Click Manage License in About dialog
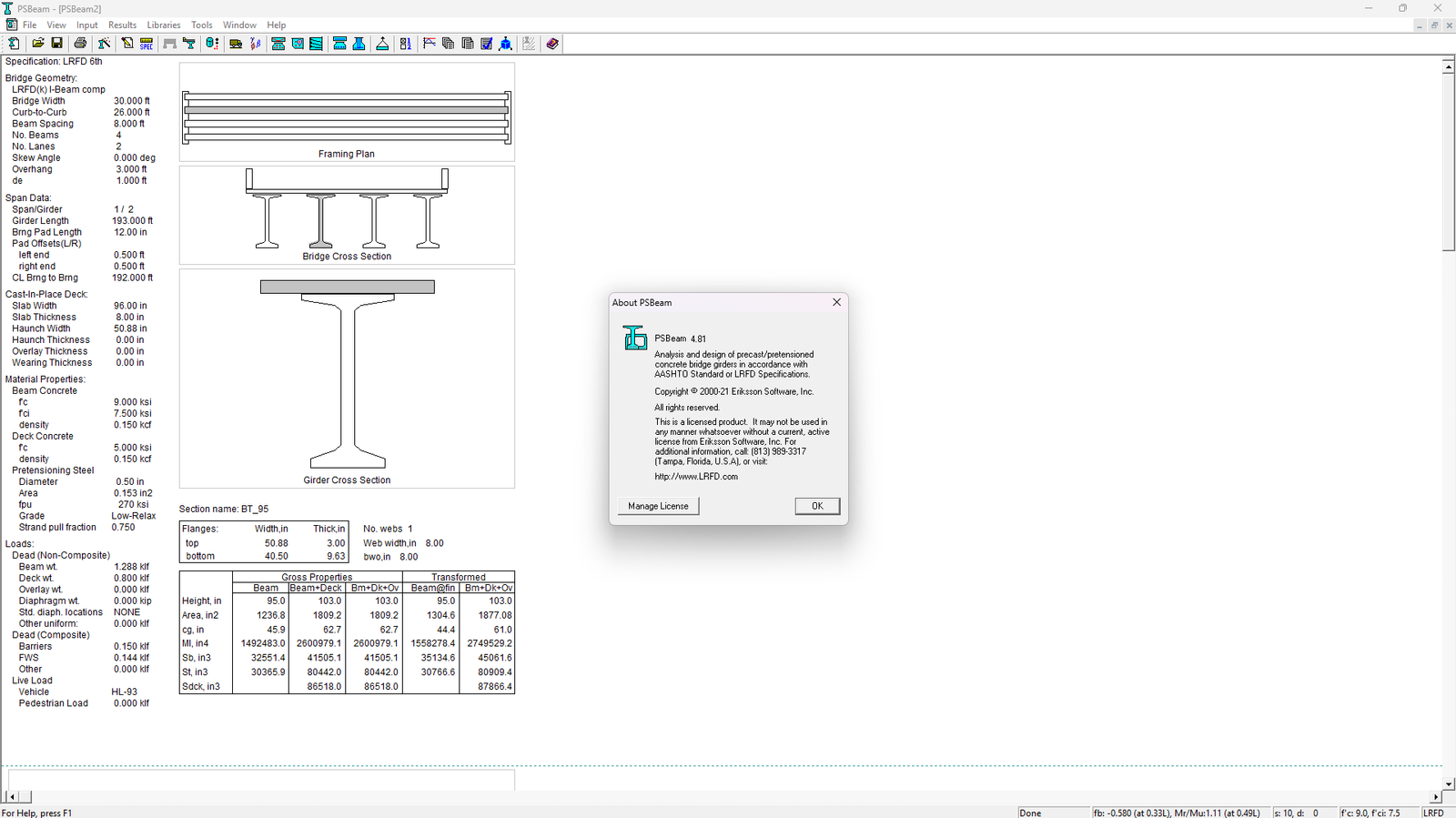The height and width of the screenshot is (818, 1456). [658, 506]
